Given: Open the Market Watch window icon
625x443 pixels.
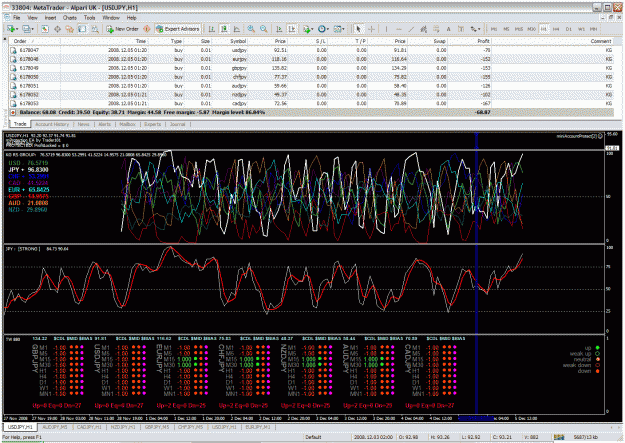Looking at the screenshot, I should coord(45,29).
